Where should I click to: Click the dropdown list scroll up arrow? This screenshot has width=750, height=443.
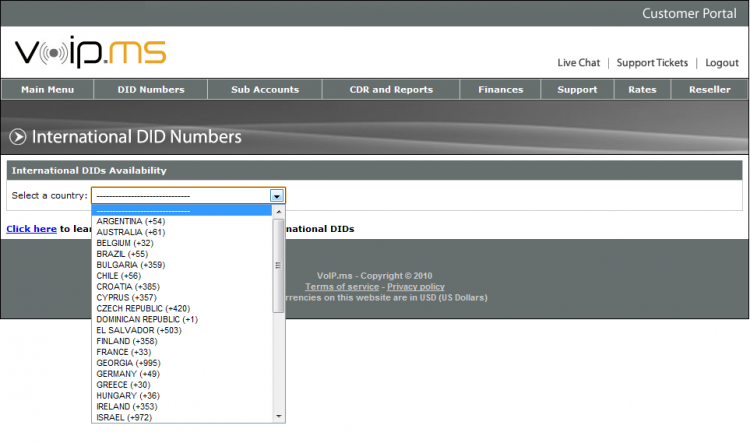[x=278, y=211]
